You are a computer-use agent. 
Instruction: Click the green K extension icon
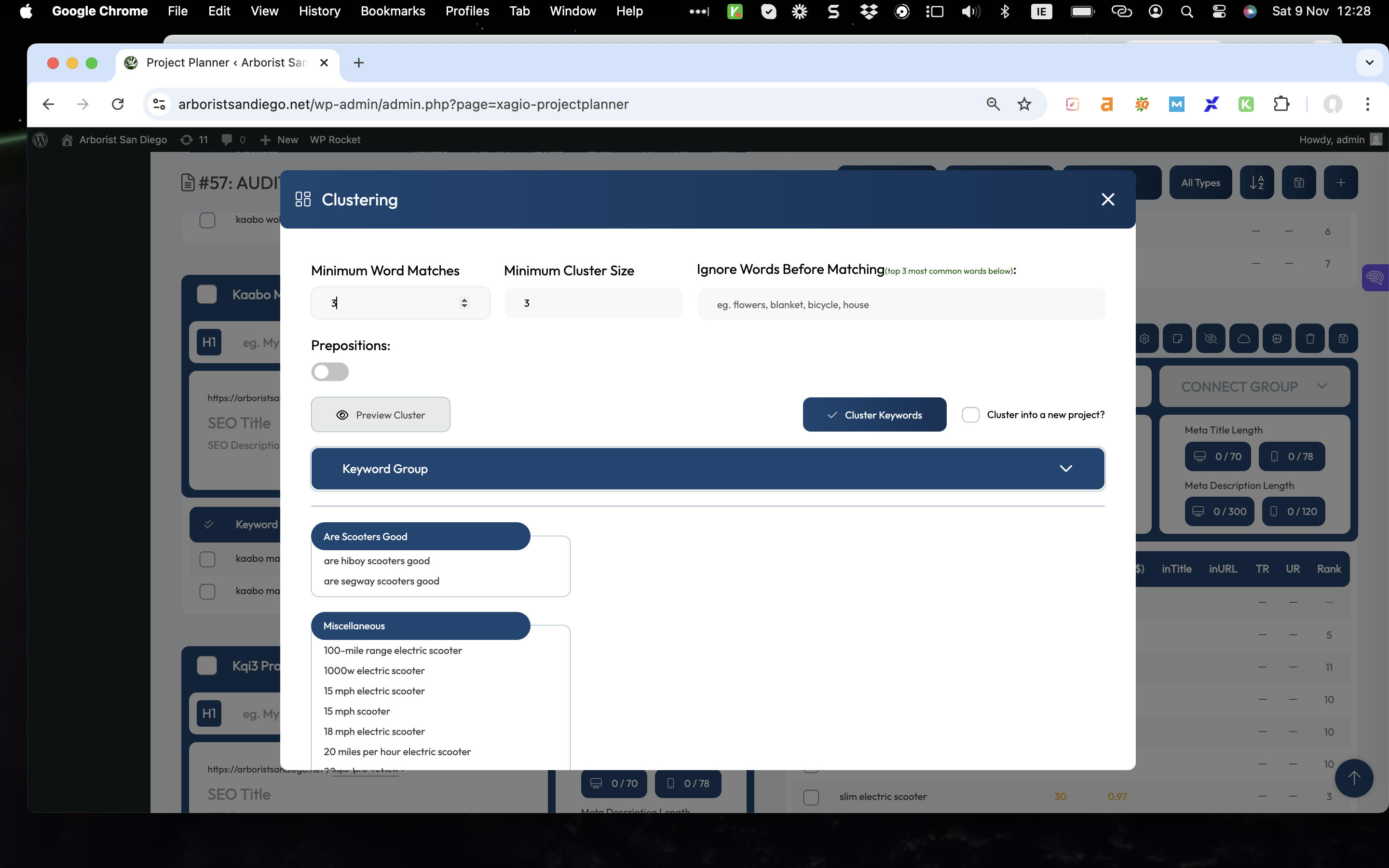click(1246, 104)
